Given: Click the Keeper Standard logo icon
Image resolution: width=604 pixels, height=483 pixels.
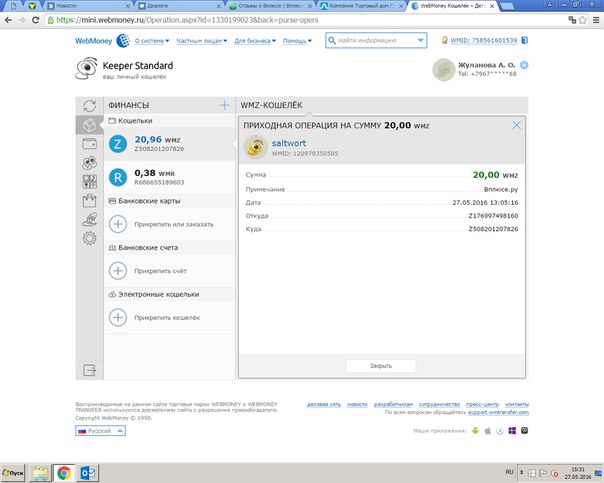Looking at the screenshot, I should point(86,69).
